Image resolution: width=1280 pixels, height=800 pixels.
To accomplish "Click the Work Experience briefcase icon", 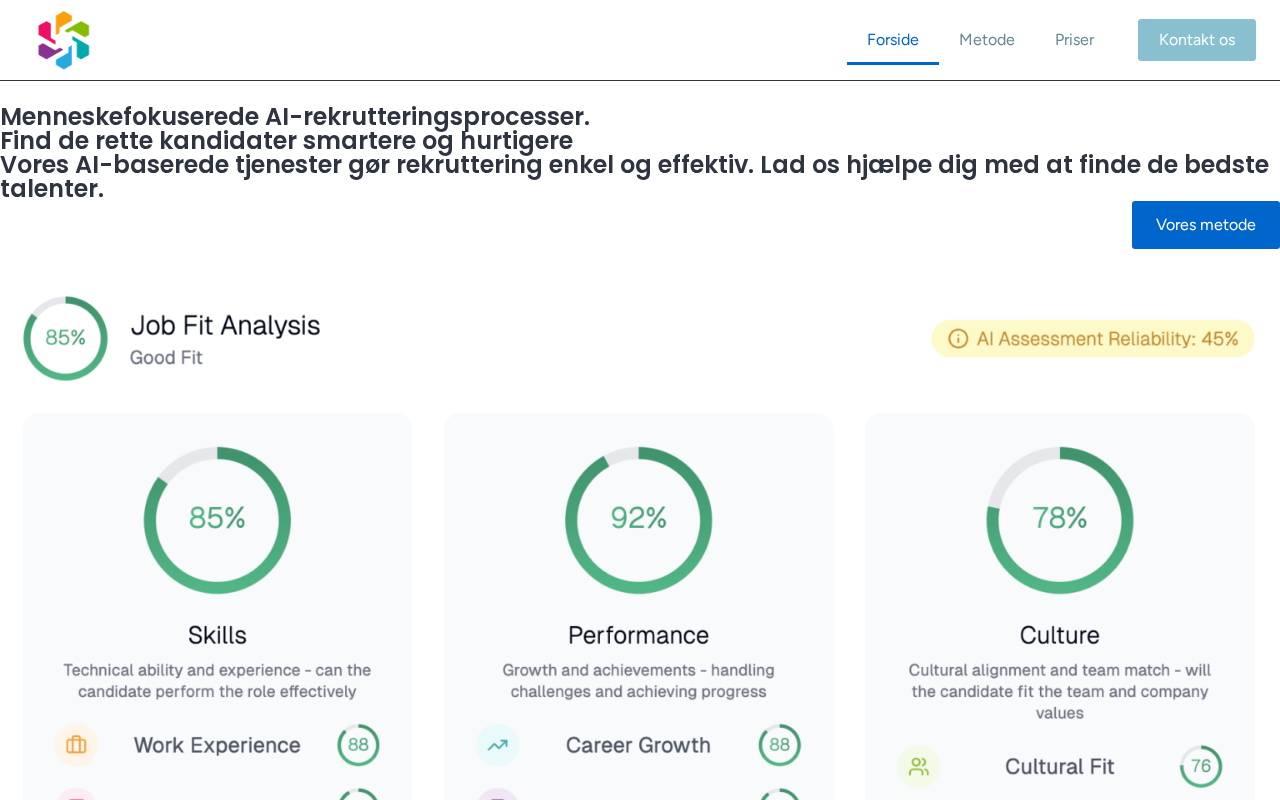I will [76, 745].
